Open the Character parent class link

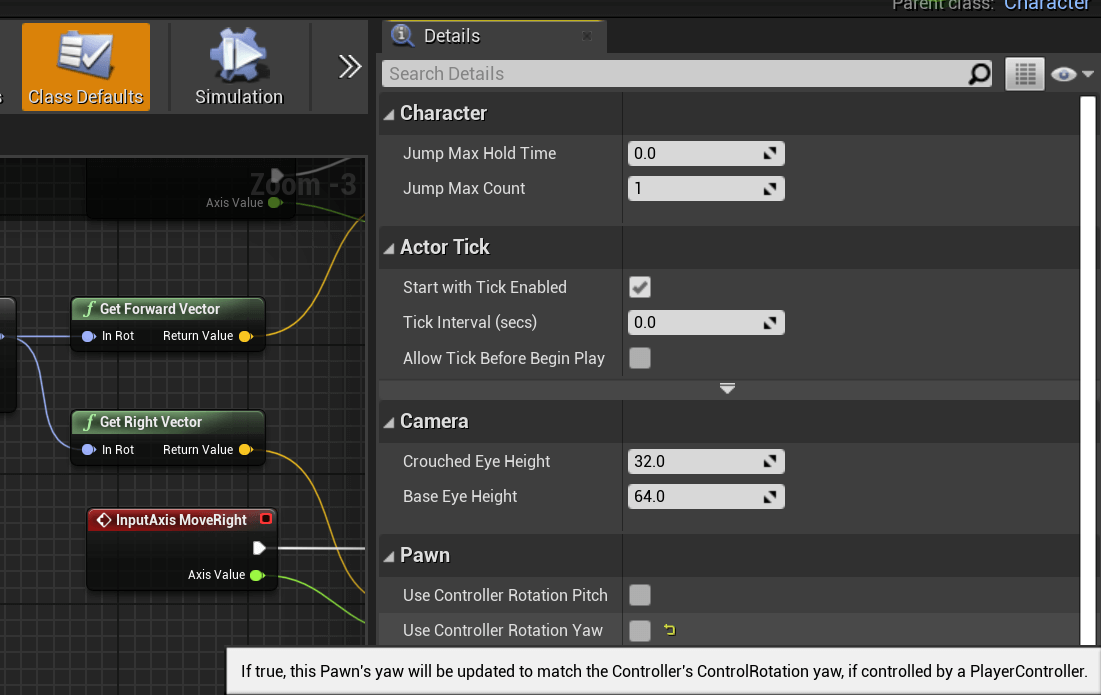(1046, 5)
